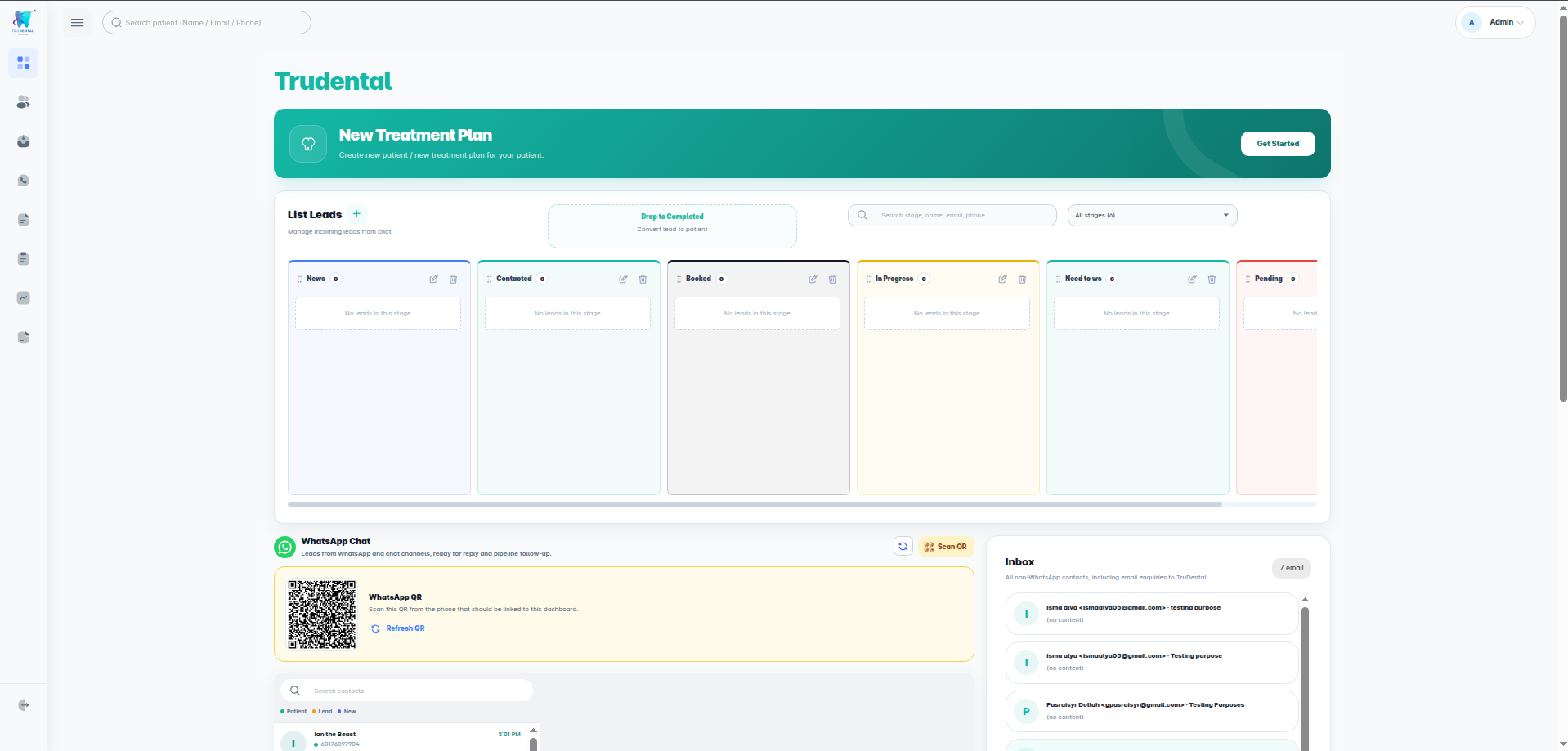
Task: Click the New Treatment Plan heading
Action: pos(415,135)
